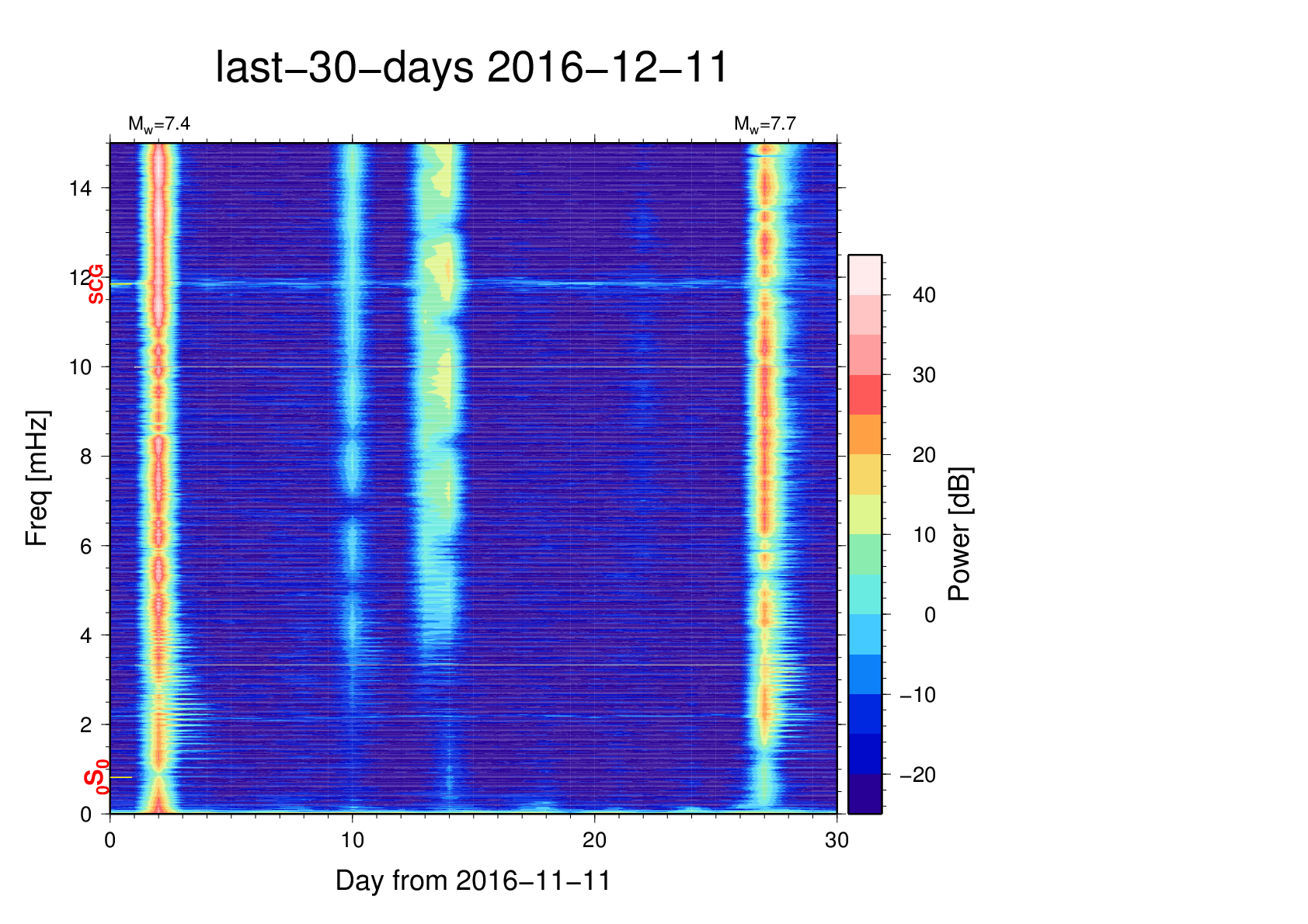Click the 'Day from 2016-11-11' axis label
Image resolution: width=1308 pixels, height=924 pixels.
[x=472, y=881]
